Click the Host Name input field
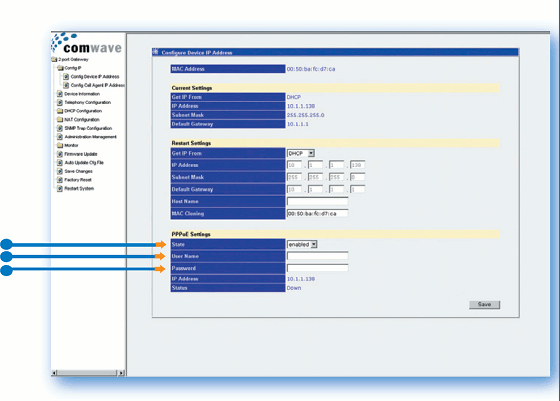The width and height of the screenshot is (560, 401). point(318,201)
